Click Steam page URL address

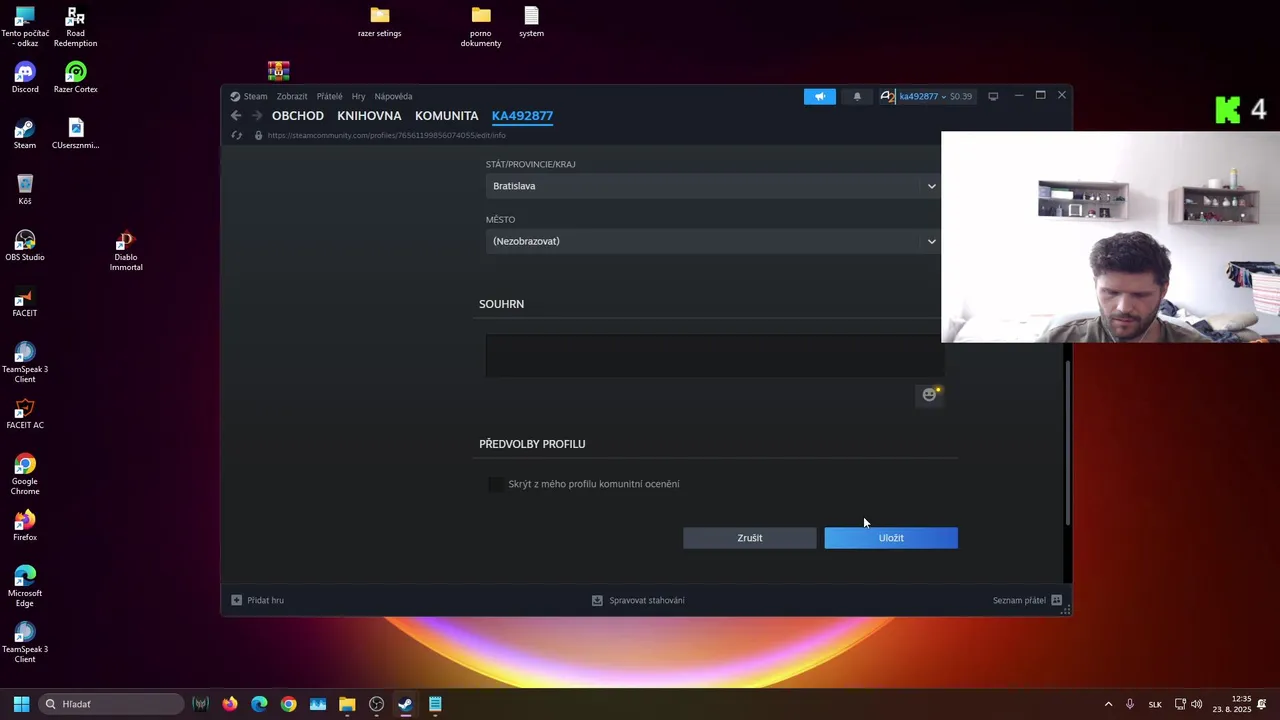pos(387,135)
